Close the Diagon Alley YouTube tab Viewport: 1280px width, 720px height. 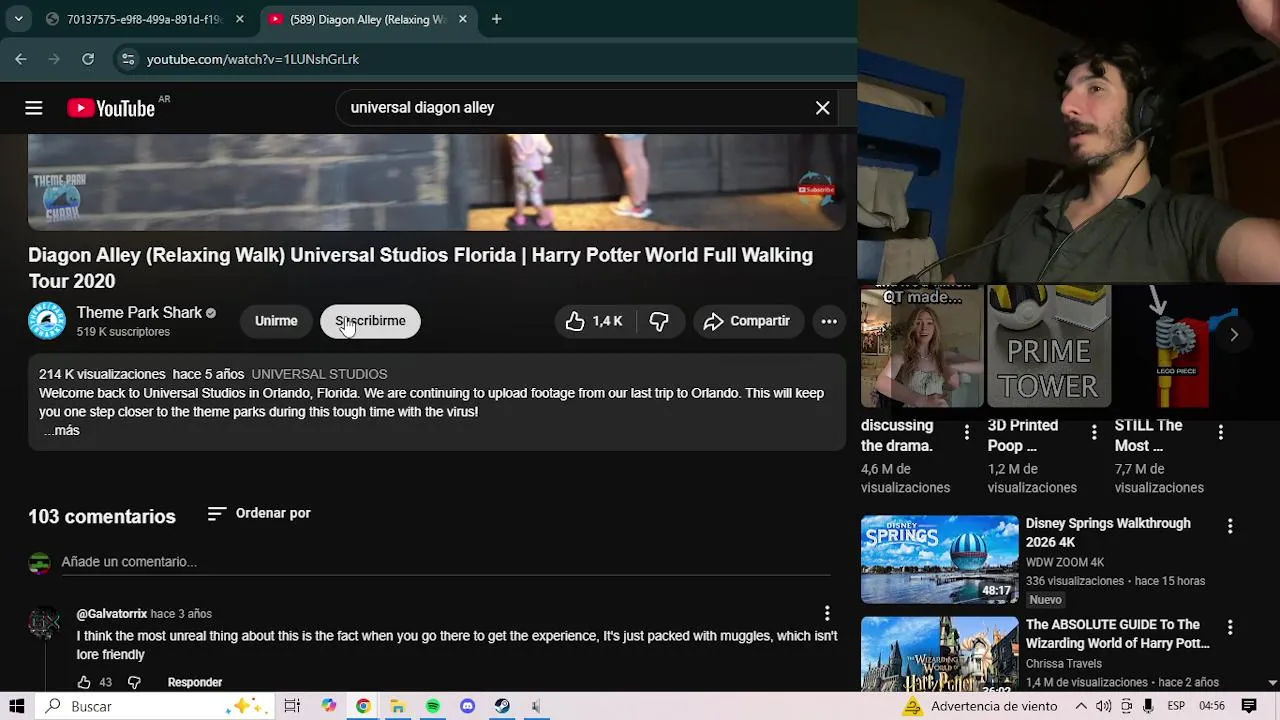pos(462,19)
